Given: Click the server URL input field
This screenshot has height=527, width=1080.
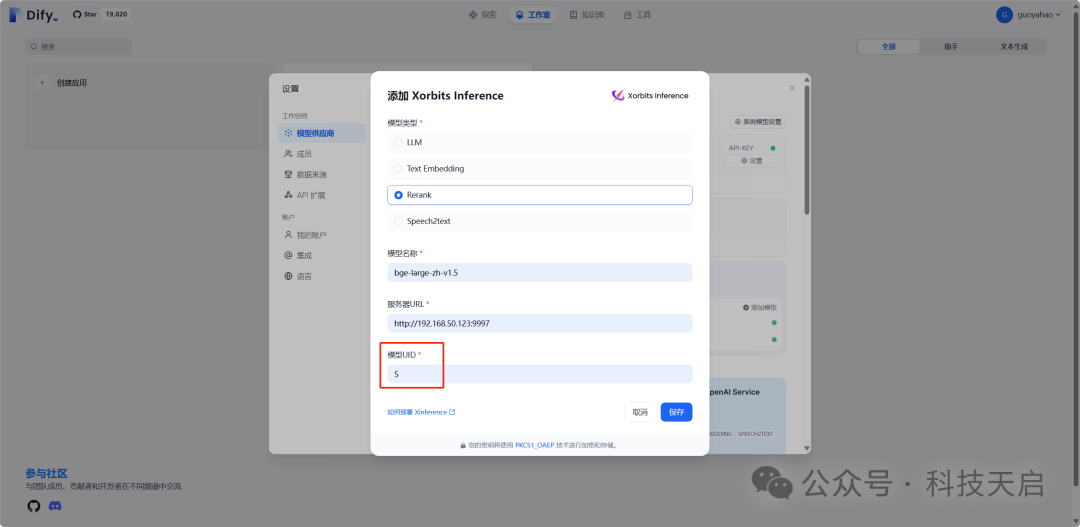Looking at the screenshot, I should pos(539,323).
